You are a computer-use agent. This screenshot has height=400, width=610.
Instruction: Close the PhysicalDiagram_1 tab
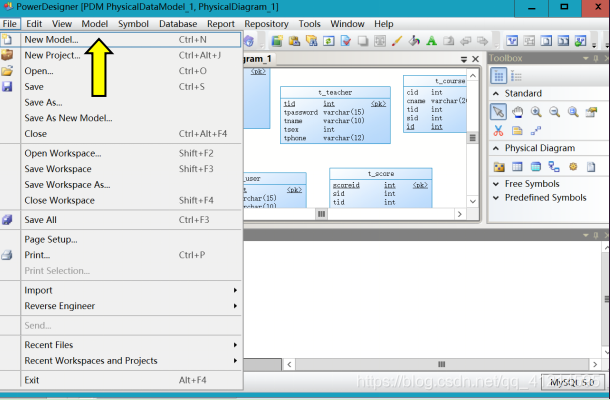click(x=475, y=59)
